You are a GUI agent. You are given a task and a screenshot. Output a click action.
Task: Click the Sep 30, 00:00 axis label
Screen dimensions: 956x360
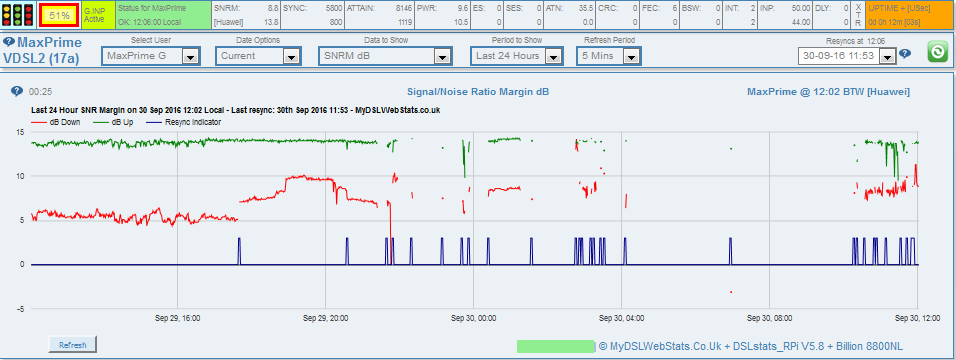474,318
